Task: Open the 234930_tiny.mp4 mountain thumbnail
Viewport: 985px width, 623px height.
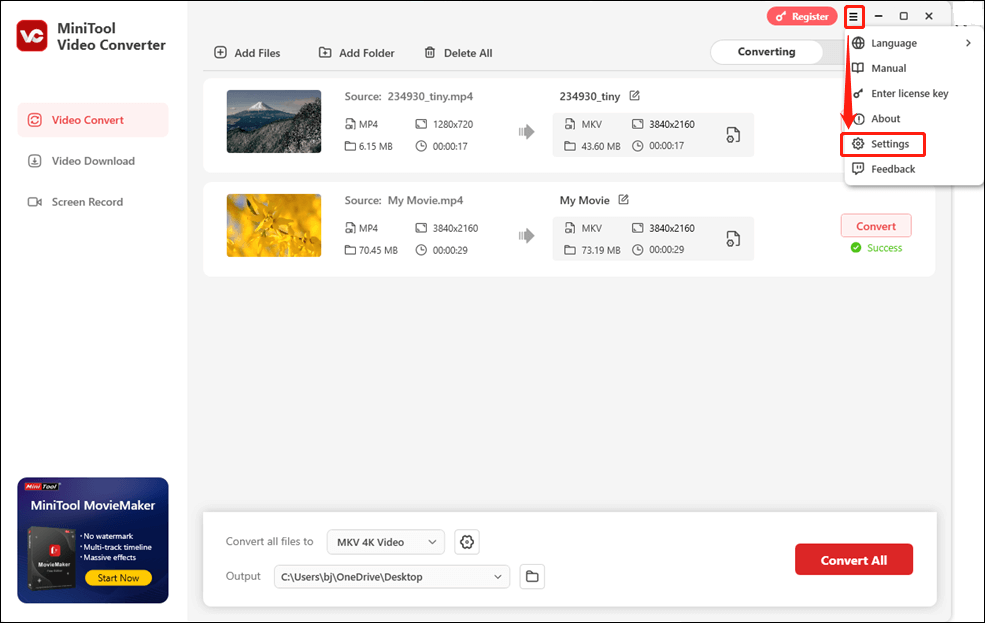Action: pos(274,121)
